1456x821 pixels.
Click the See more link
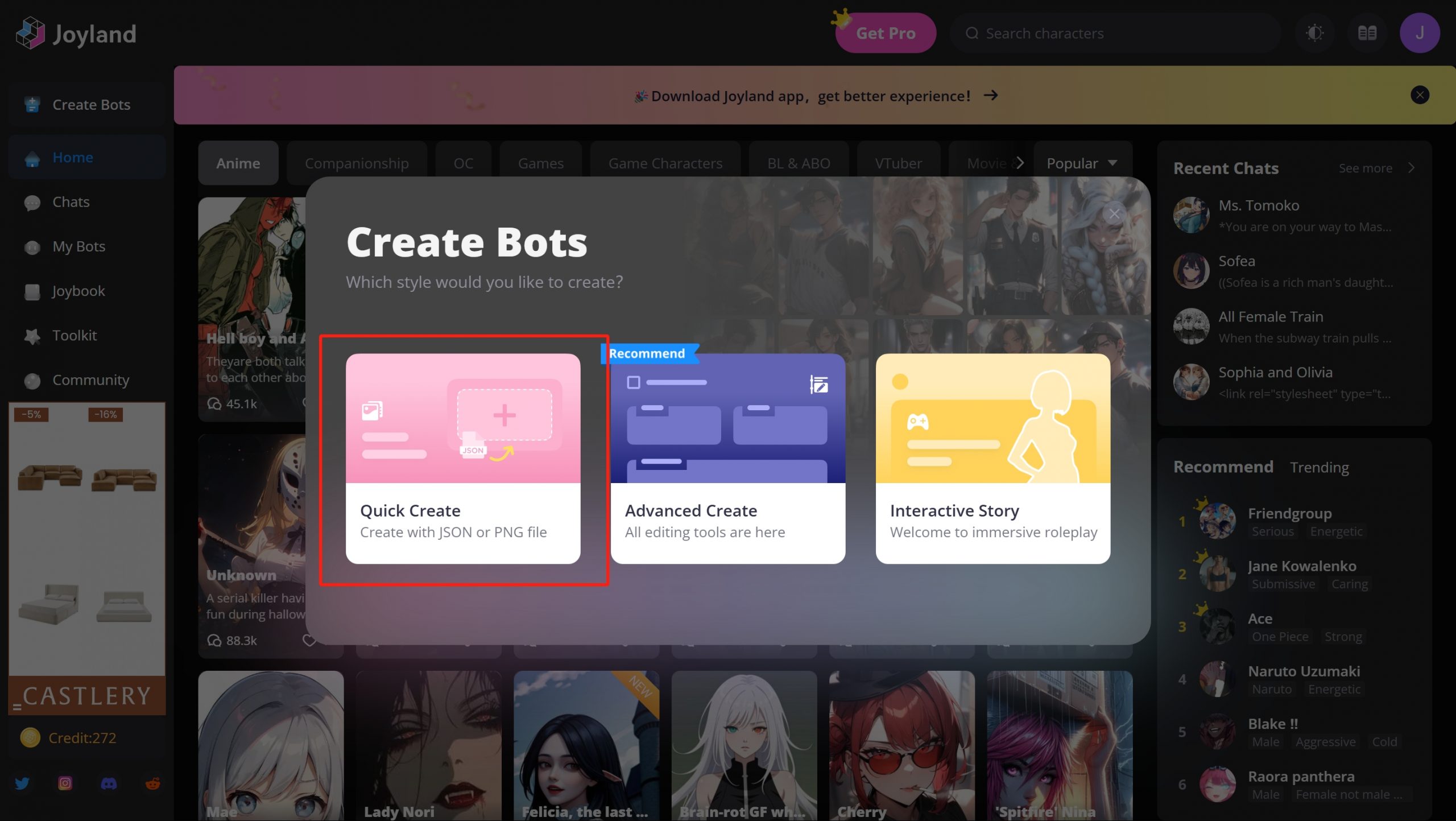[1365, 168]
